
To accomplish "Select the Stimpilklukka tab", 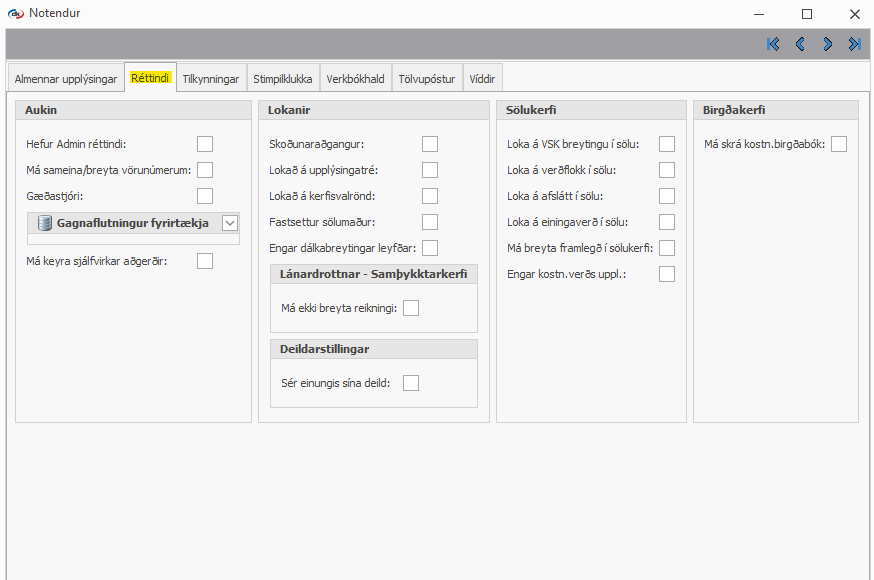I will point(283,79).
